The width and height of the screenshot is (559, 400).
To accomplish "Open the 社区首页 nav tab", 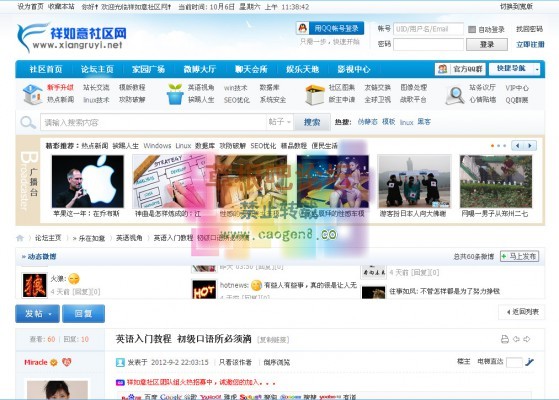I will tap(46, 69).
